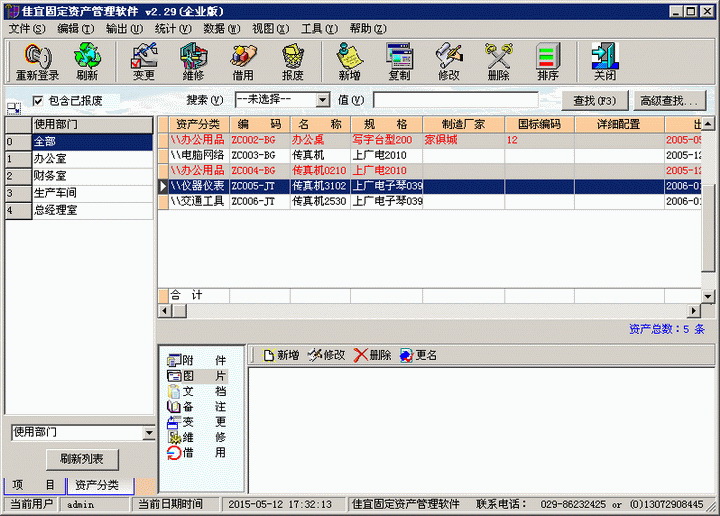720x516 pixels.
Task: Click 更名 rename in the attachment toolbar
Action: pyautogui.click(x=418, y=355)
